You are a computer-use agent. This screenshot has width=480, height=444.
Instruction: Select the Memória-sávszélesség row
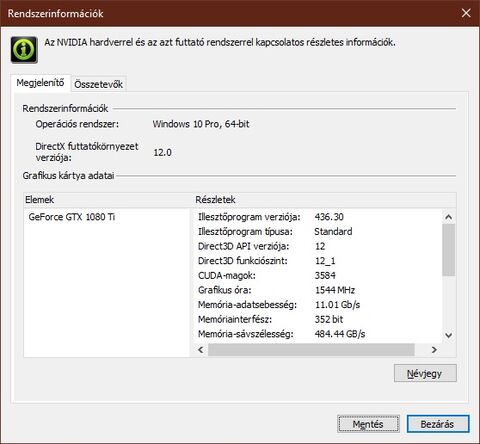pos(318,334)
